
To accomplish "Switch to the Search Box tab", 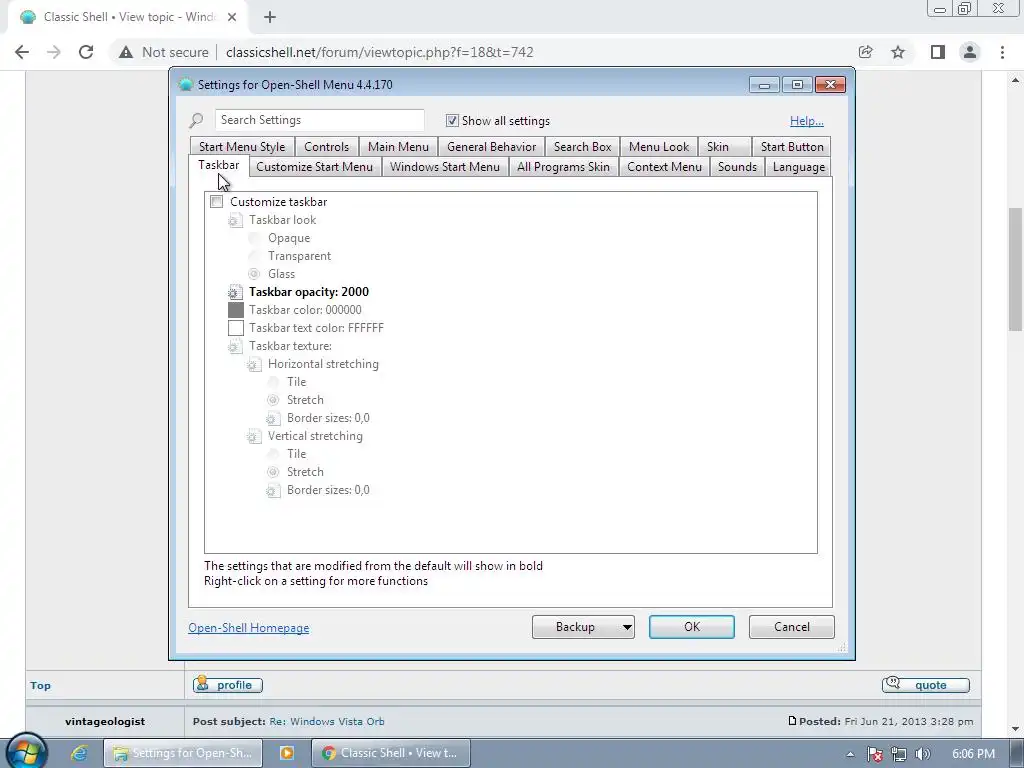I will 583,147.
